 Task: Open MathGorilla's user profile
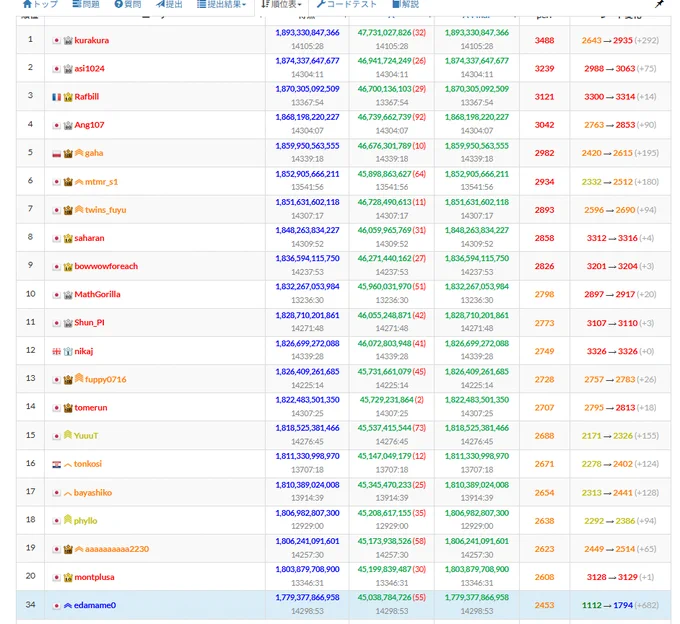97,294
